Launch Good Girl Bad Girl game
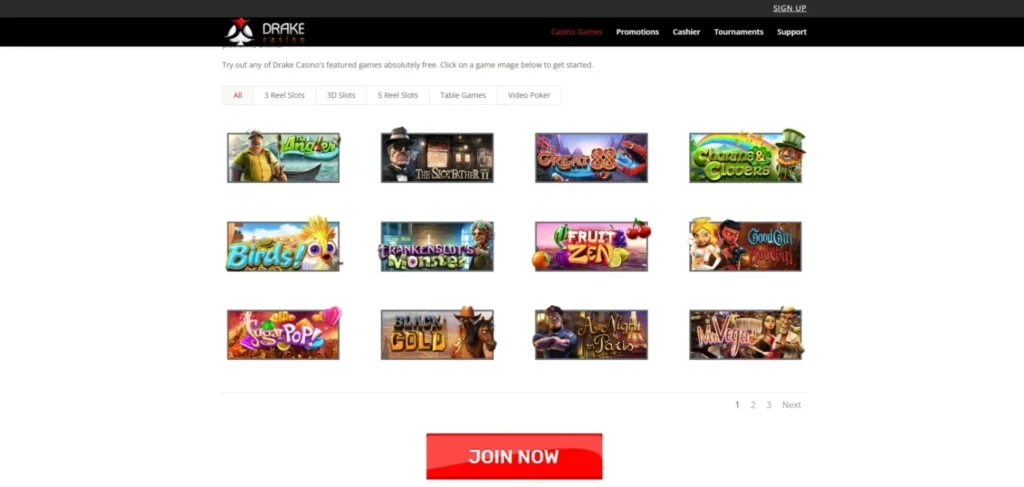Viewport: 1024px width, 487px height. (745, 245)
